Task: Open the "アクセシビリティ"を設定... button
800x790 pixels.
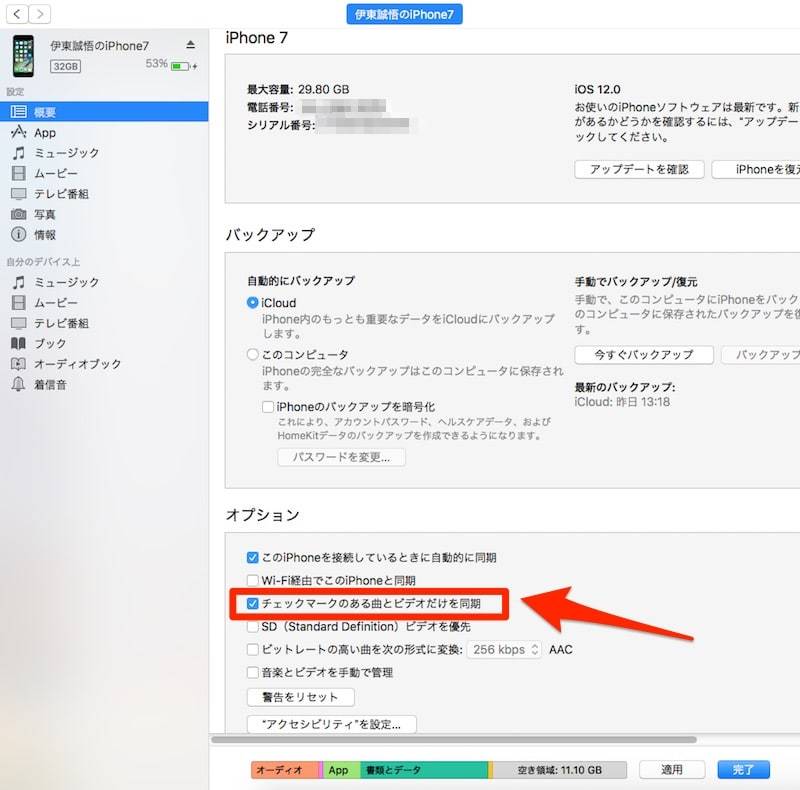Action: [x=332, y=724]
